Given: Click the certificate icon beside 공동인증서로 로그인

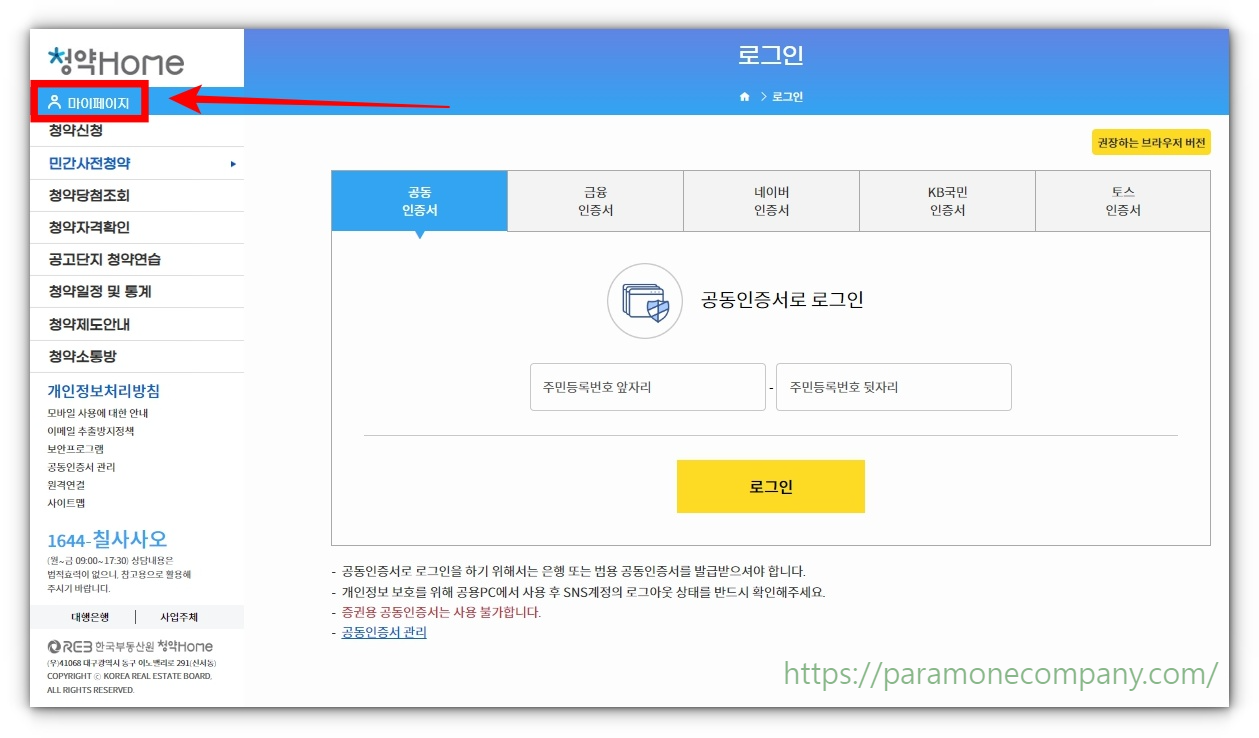Looking at the screenshot, I should (644, 301).
